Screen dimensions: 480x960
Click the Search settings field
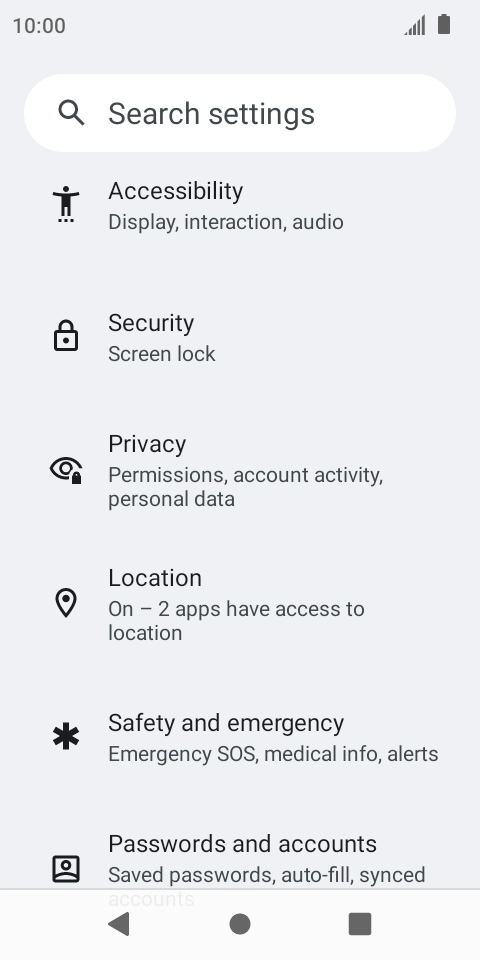click(240, 113)
